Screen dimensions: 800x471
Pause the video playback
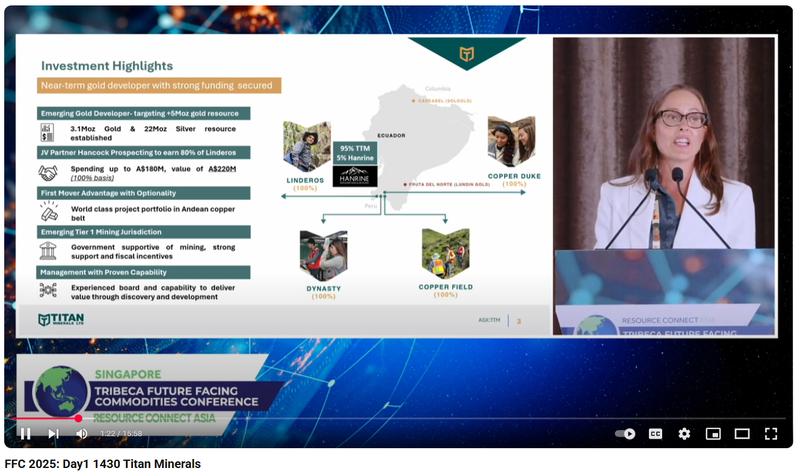pos(25,434)
